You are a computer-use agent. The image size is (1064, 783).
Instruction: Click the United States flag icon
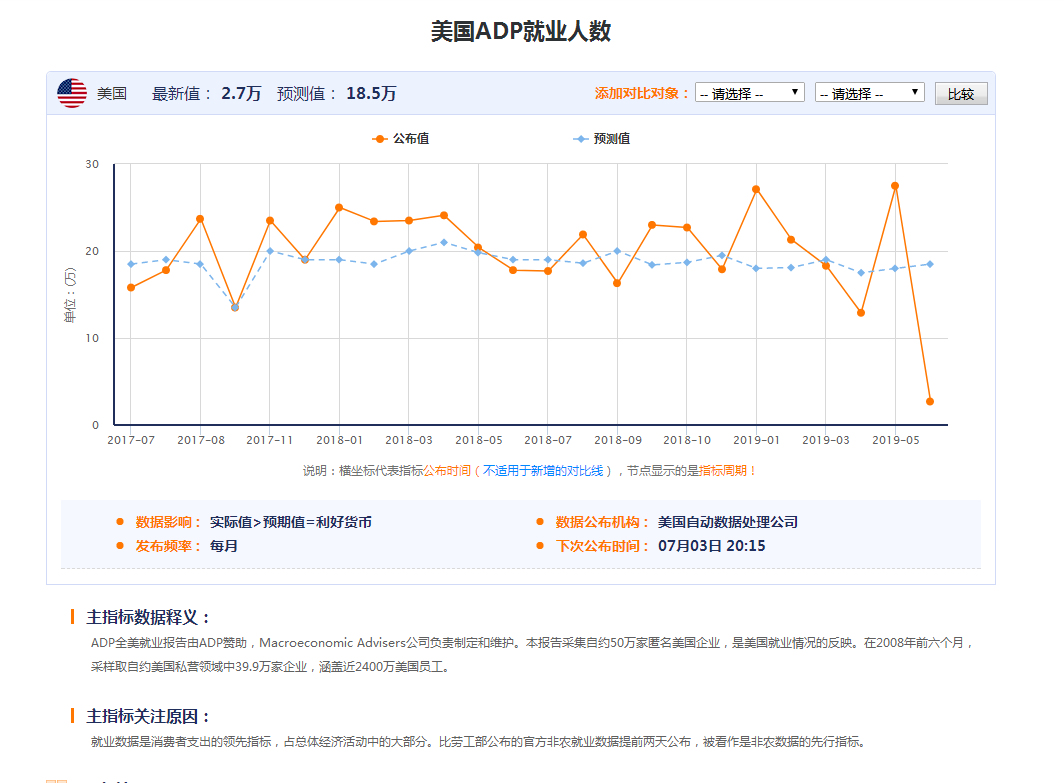coord(72,93)
